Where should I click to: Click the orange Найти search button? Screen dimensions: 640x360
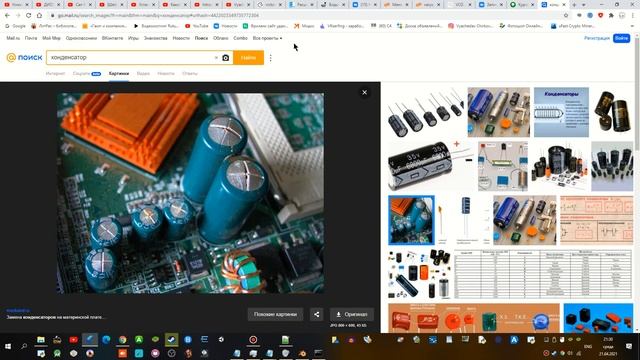[248, 58]
